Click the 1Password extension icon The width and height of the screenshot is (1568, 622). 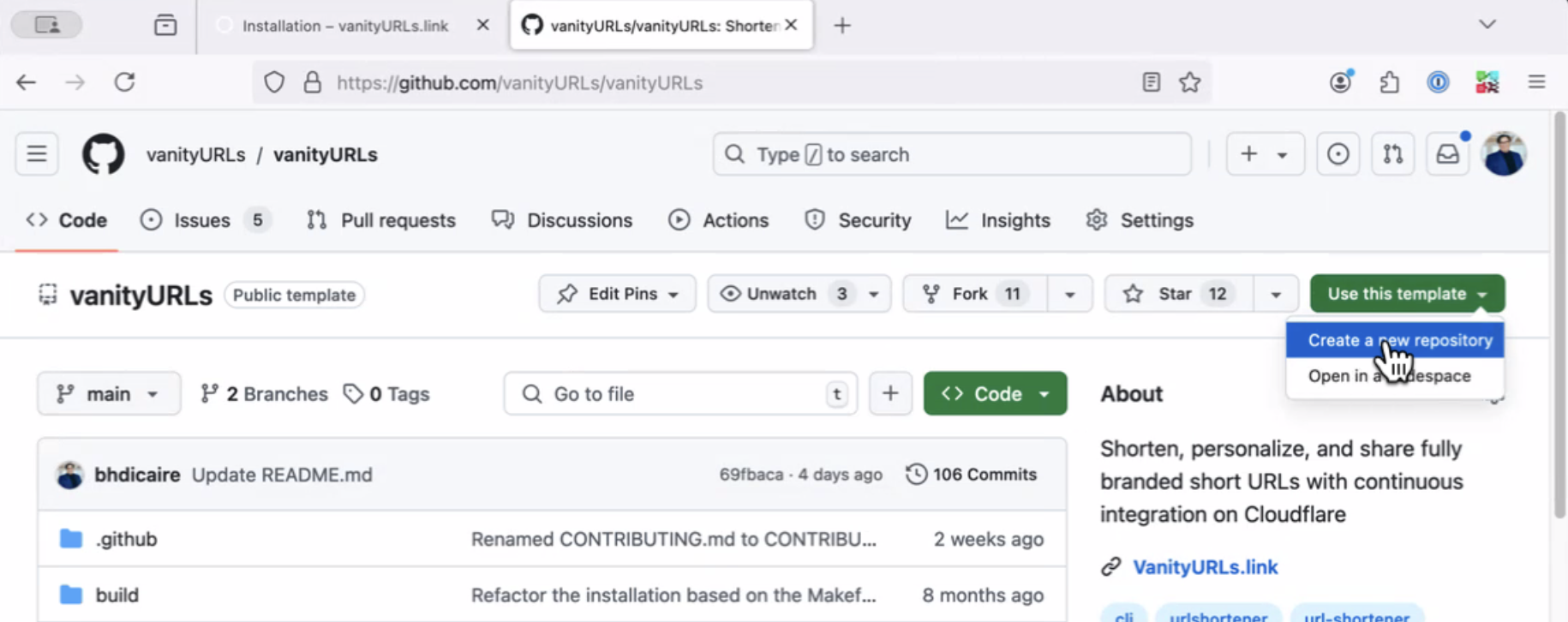tap(1438, 82)
